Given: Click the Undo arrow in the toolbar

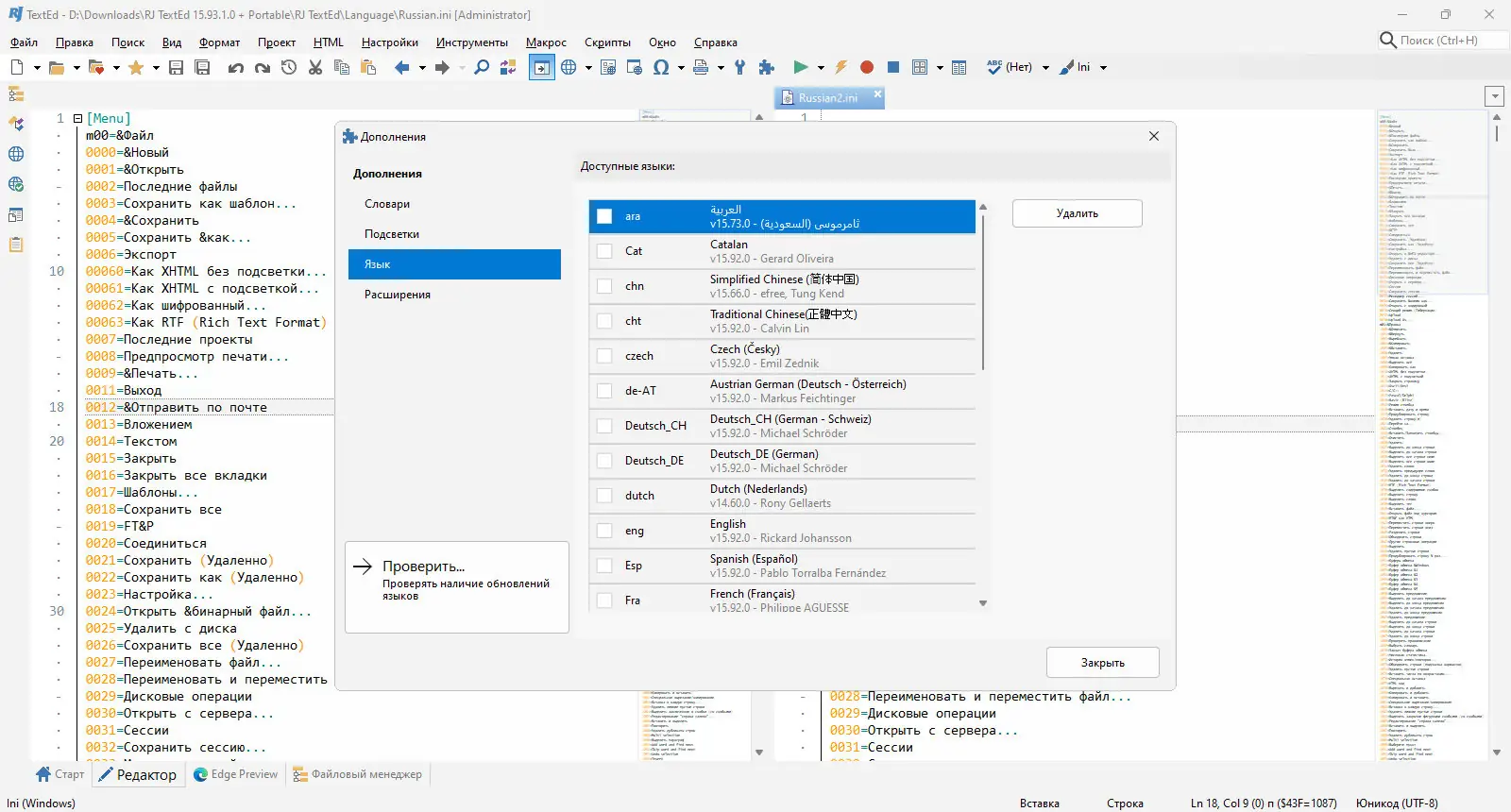Looking at the screenshot, I should [x=236, y=67].
